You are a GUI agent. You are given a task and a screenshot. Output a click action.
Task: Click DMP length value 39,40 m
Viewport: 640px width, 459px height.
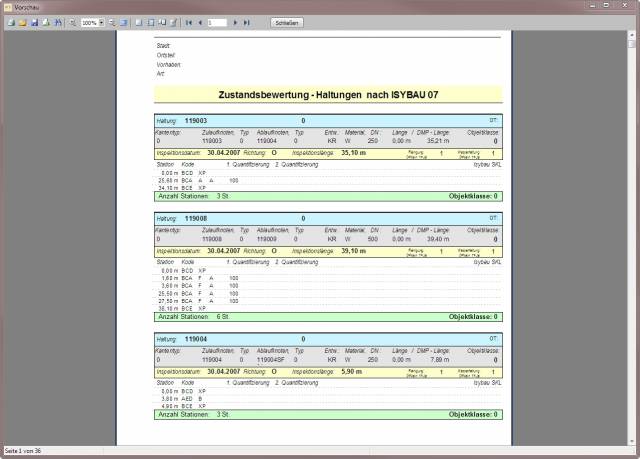pyautogui.click(x=438, y=239)
